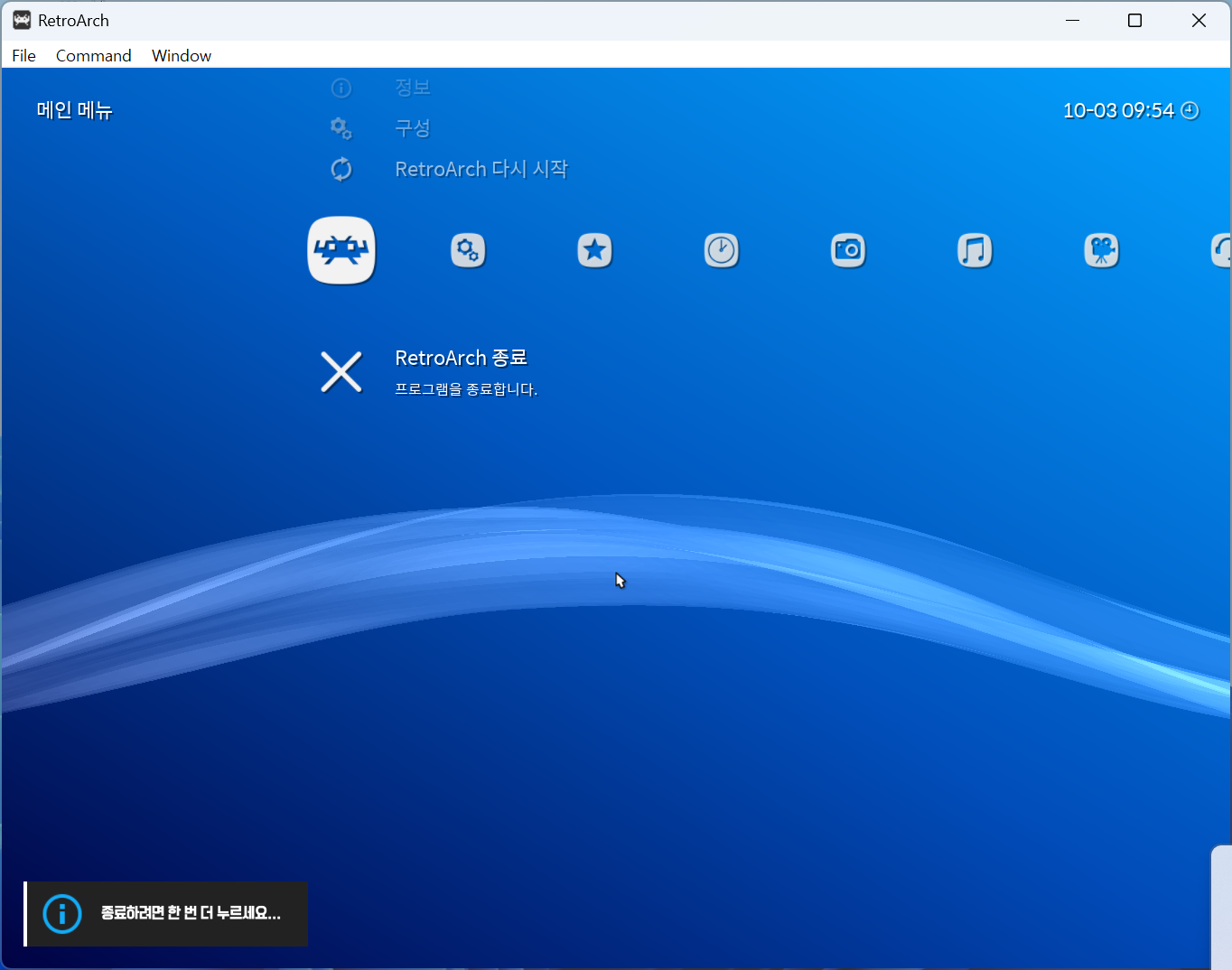Click the 프로그램을 종료합니다. description text
Viewport: 1232px width, 970px height.
tap(466, 389)
